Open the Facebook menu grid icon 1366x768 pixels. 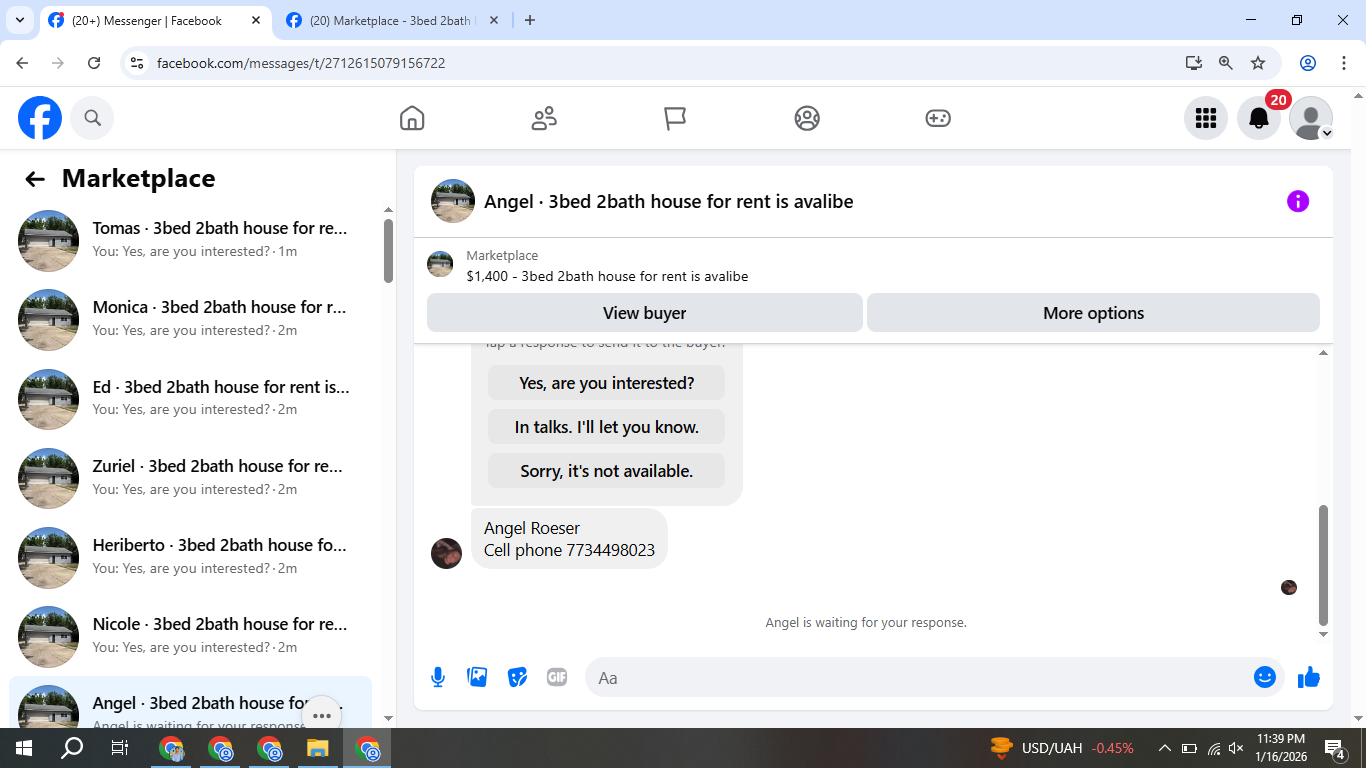[1206, 118]
